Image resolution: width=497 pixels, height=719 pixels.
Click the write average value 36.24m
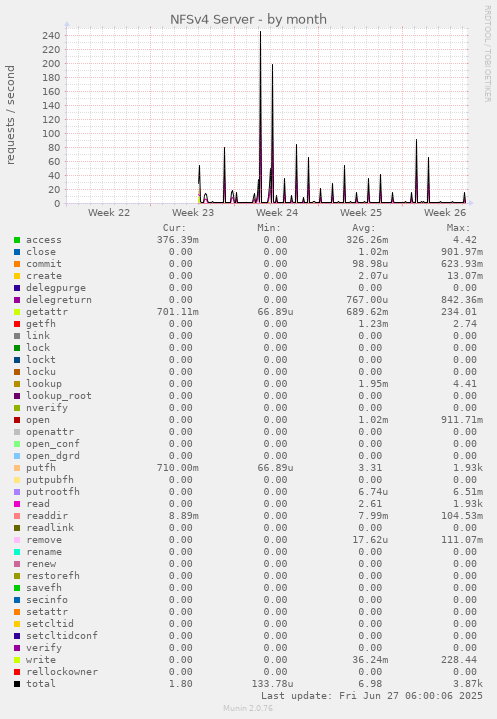[x=370, y=660]
